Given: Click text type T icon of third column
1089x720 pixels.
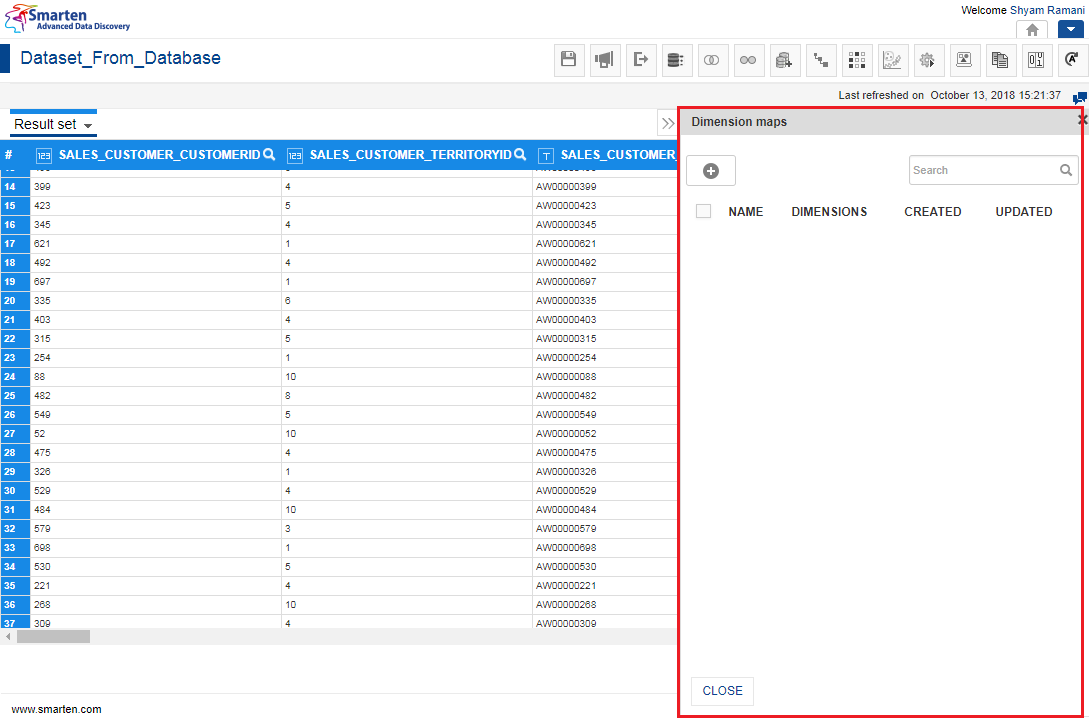Looking at the screenshot, I should (x=546, y=156).
